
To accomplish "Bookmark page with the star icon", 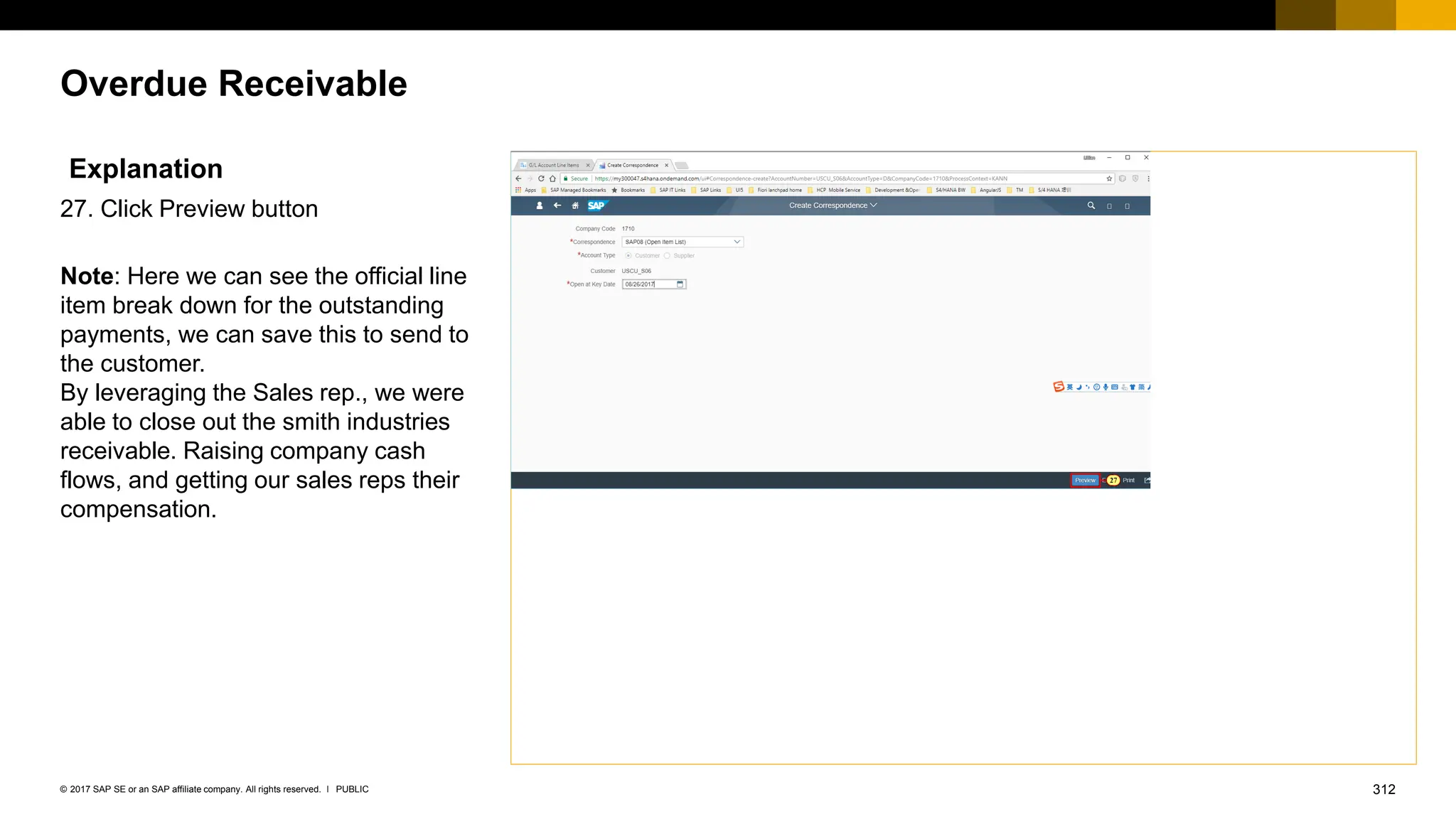I will [x=1109, y=178].
